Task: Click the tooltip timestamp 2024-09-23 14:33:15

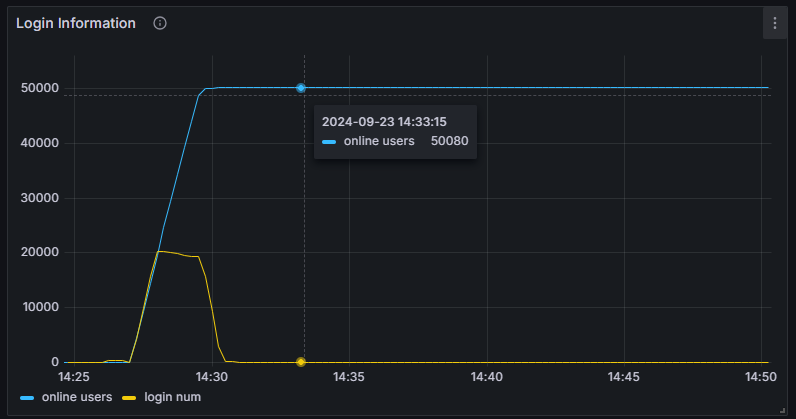Action: (x=384, y=120)
